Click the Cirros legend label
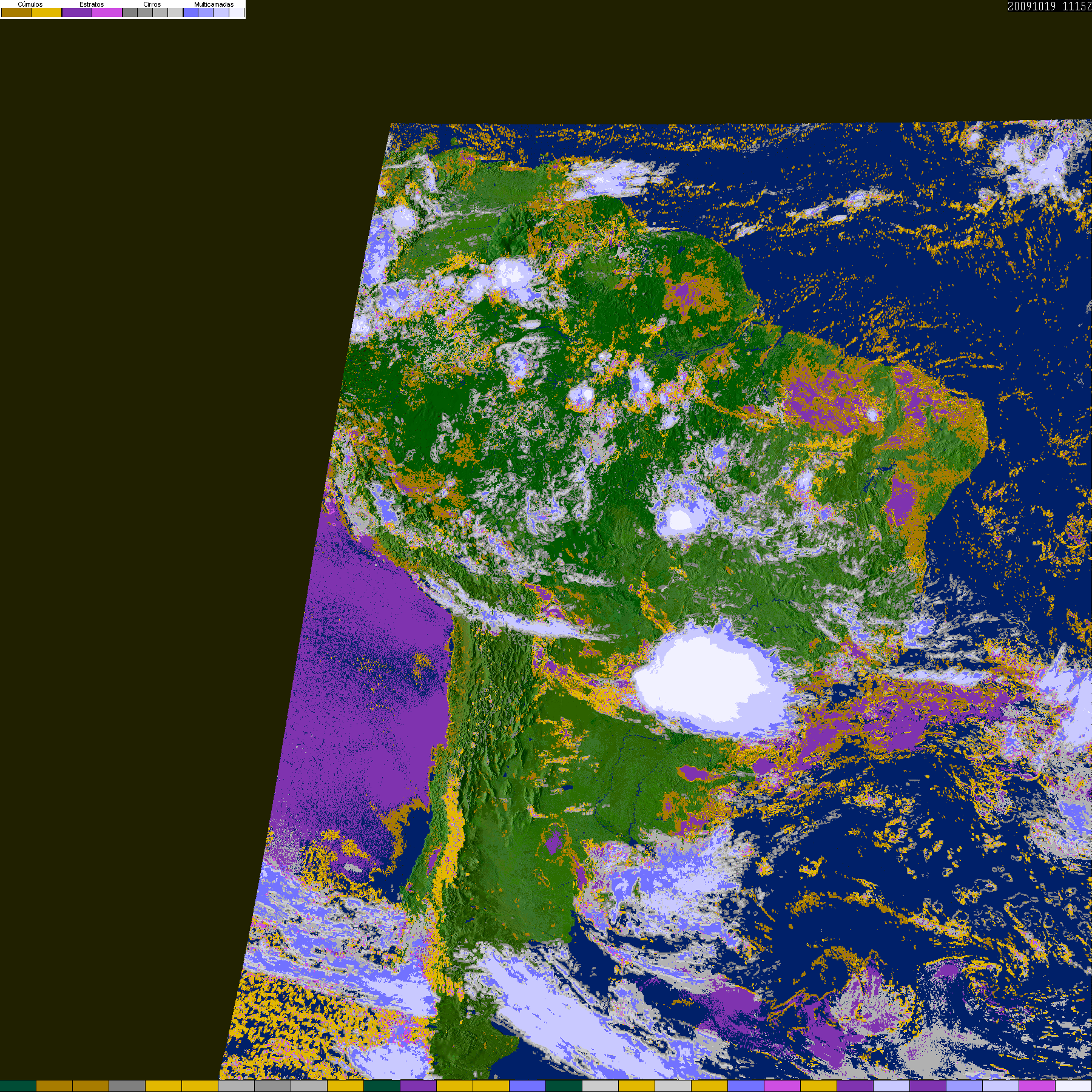The image size is (1092, 1092). click(x=152, y=4)
